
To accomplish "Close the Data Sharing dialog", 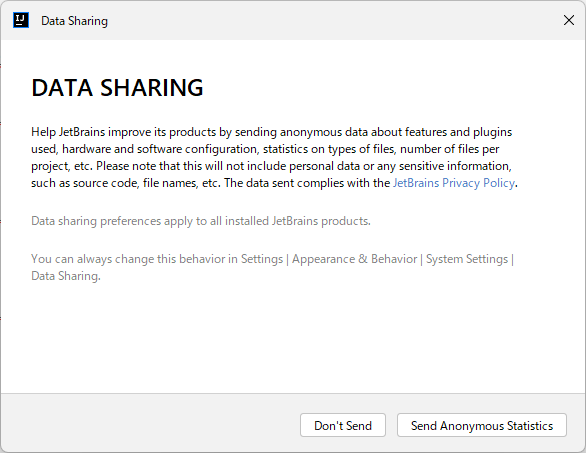I will click(569, 20).
